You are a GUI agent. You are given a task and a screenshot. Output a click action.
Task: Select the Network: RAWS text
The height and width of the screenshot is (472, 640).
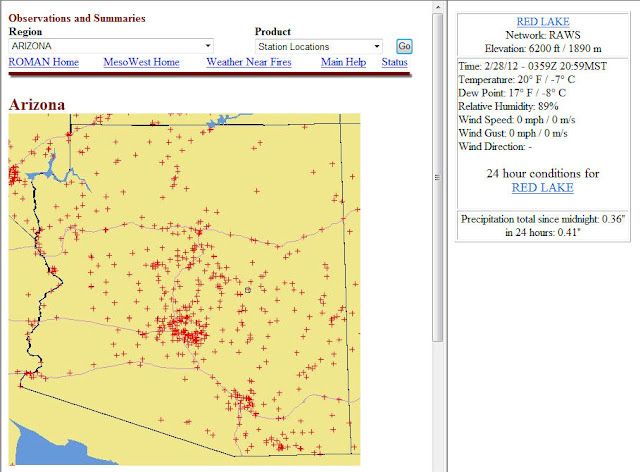pyautogui.click(x=543, y=35)
